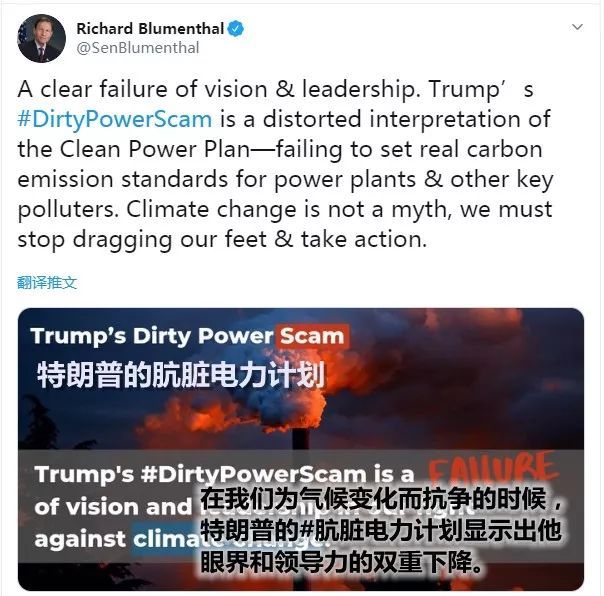Select the 特朗普的肮脏电力计划 Chinese title overlay
The image size is (604, 596).
pos(181,374)
